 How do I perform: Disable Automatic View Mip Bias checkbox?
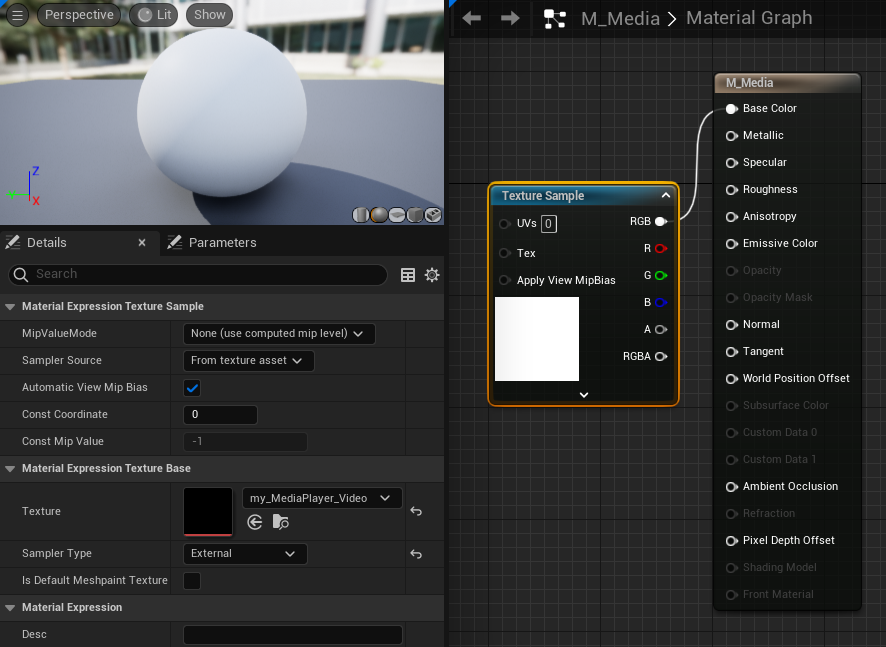tap(192, 388)
